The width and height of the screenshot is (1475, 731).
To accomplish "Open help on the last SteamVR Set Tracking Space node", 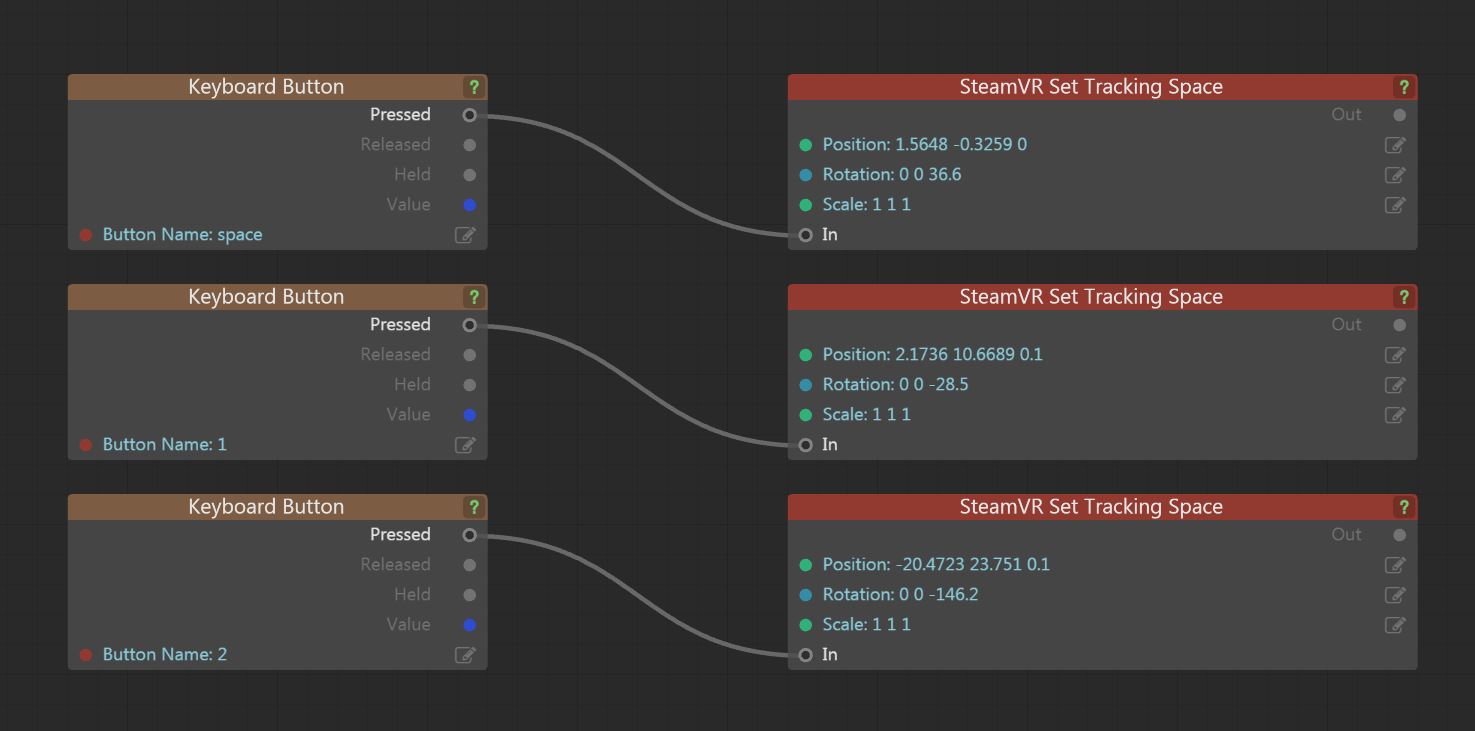I will coord(1403,507).
